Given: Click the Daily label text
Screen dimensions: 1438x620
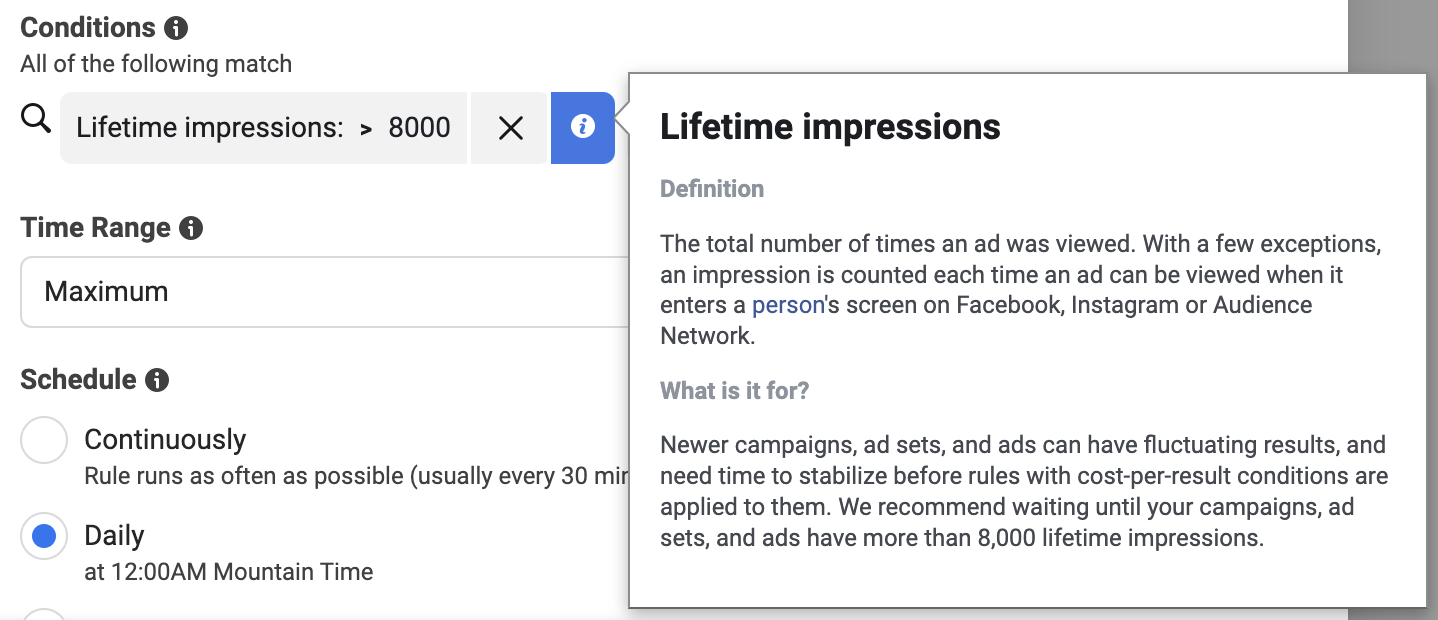Looking at the screenshot, I should [114, 536].
